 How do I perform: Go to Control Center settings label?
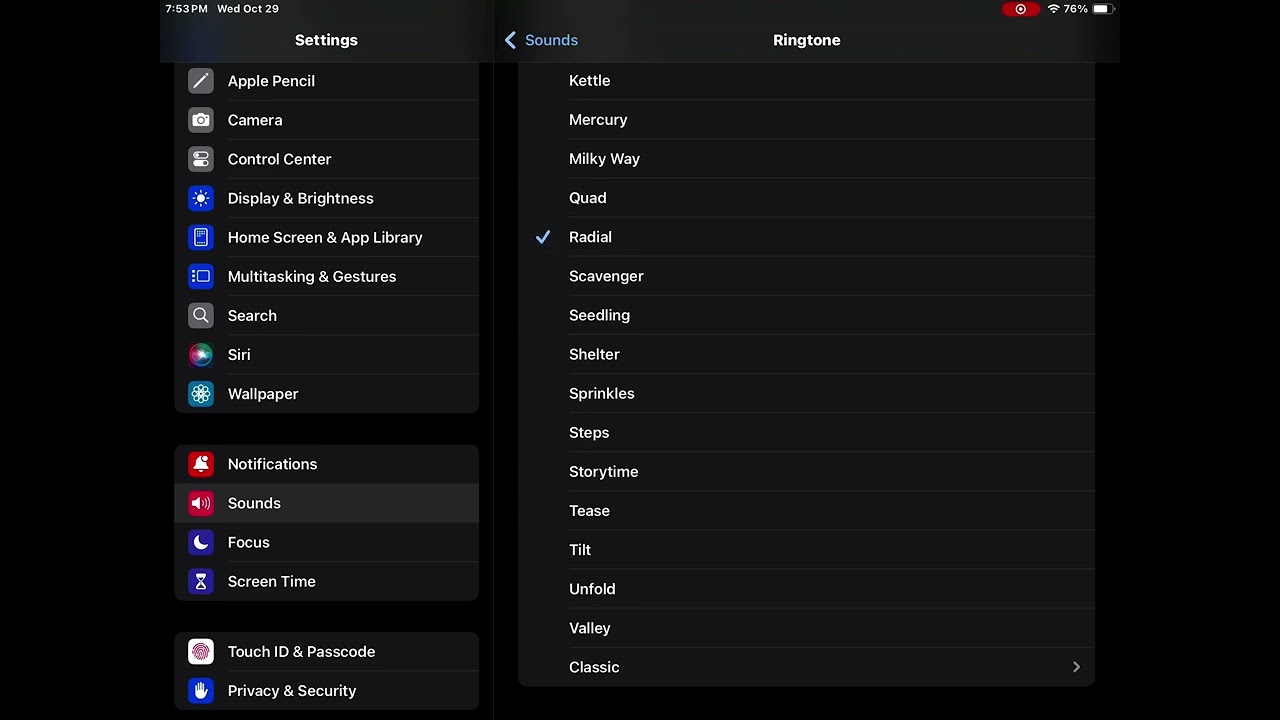(279, 159)
